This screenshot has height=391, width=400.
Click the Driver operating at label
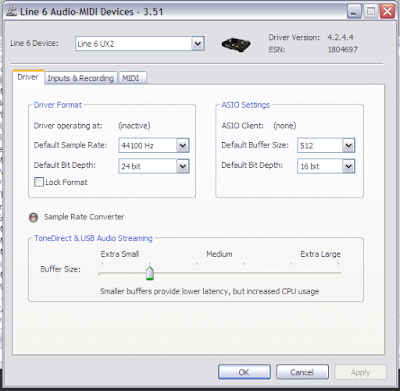68,126
